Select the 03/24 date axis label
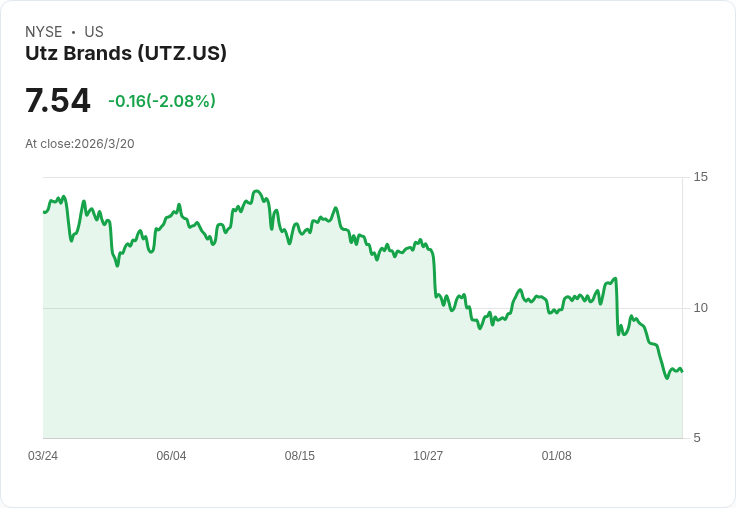This screenshot has width=736, height=508. [43, 456]
